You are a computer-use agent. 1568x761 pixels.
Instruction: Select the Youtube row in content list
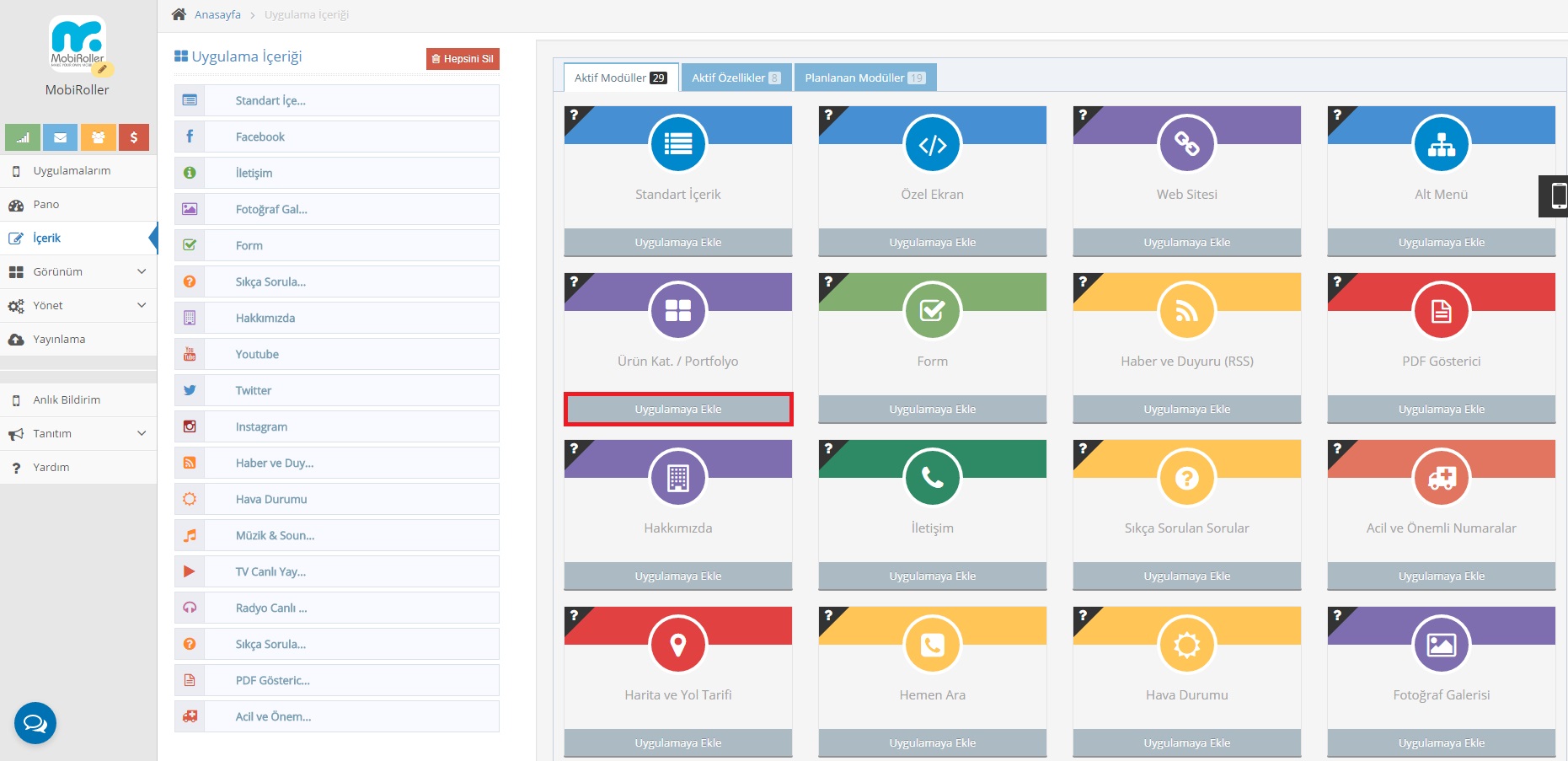point(337,354)
